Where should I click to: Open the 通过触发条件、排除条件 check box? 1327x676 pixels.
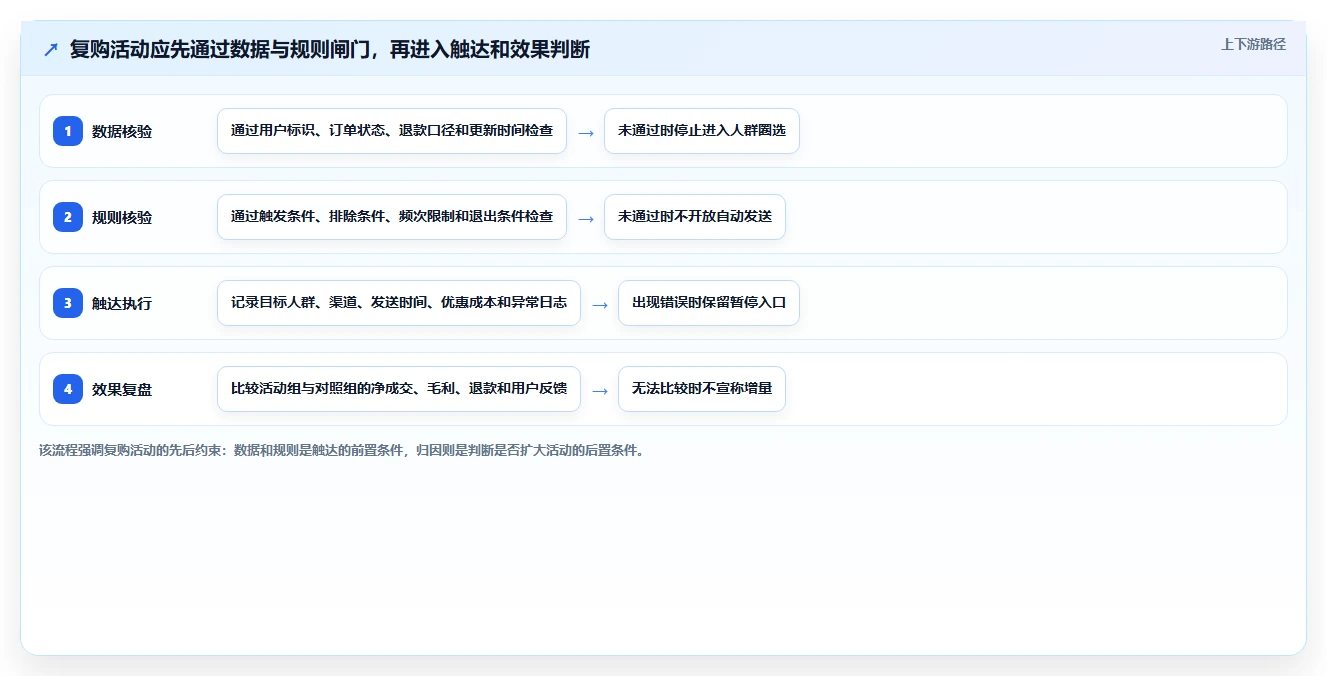(x=392, y=217)
